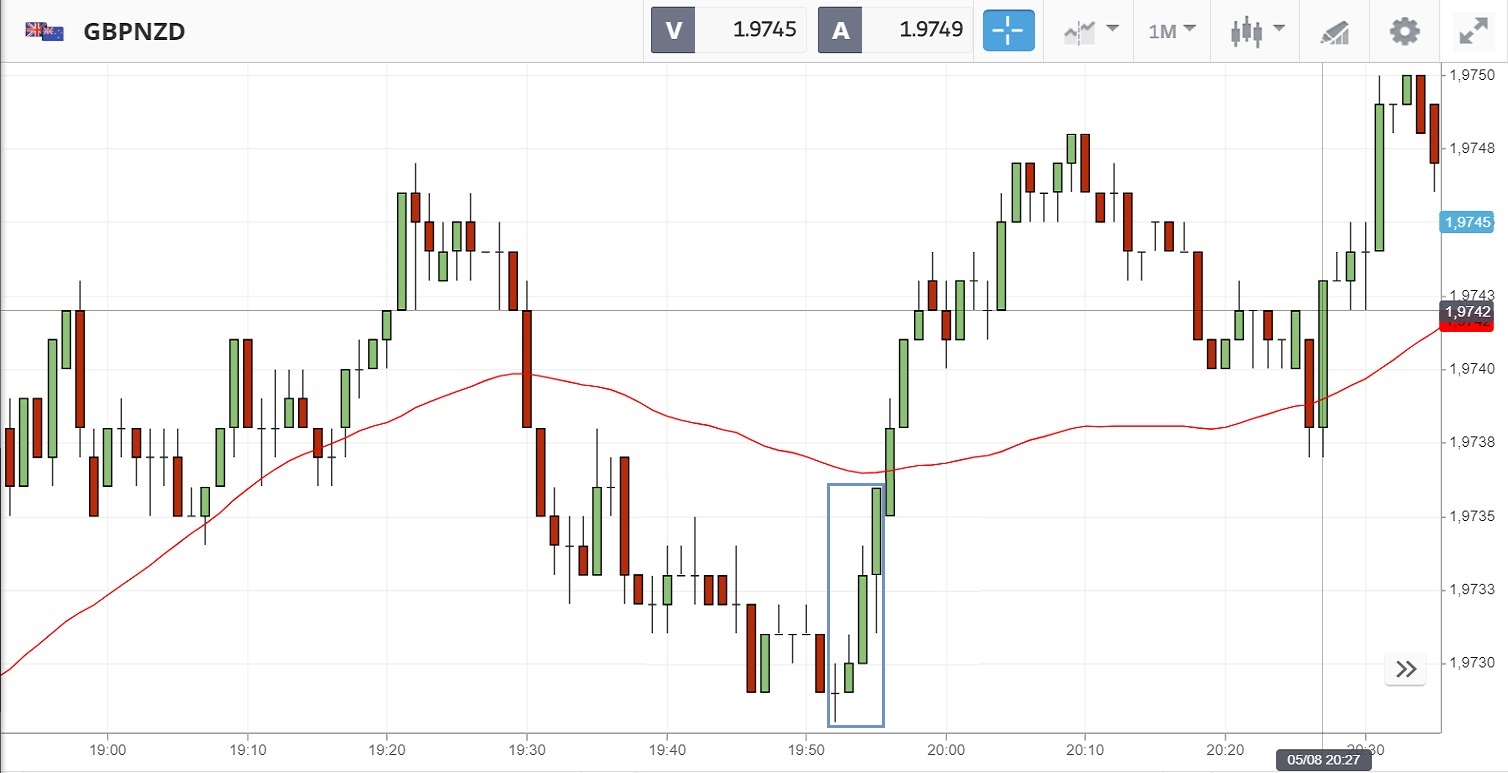Viewport: 1508px width, 773px height.
Task: Click the V sell button
Action: point(674,30)
